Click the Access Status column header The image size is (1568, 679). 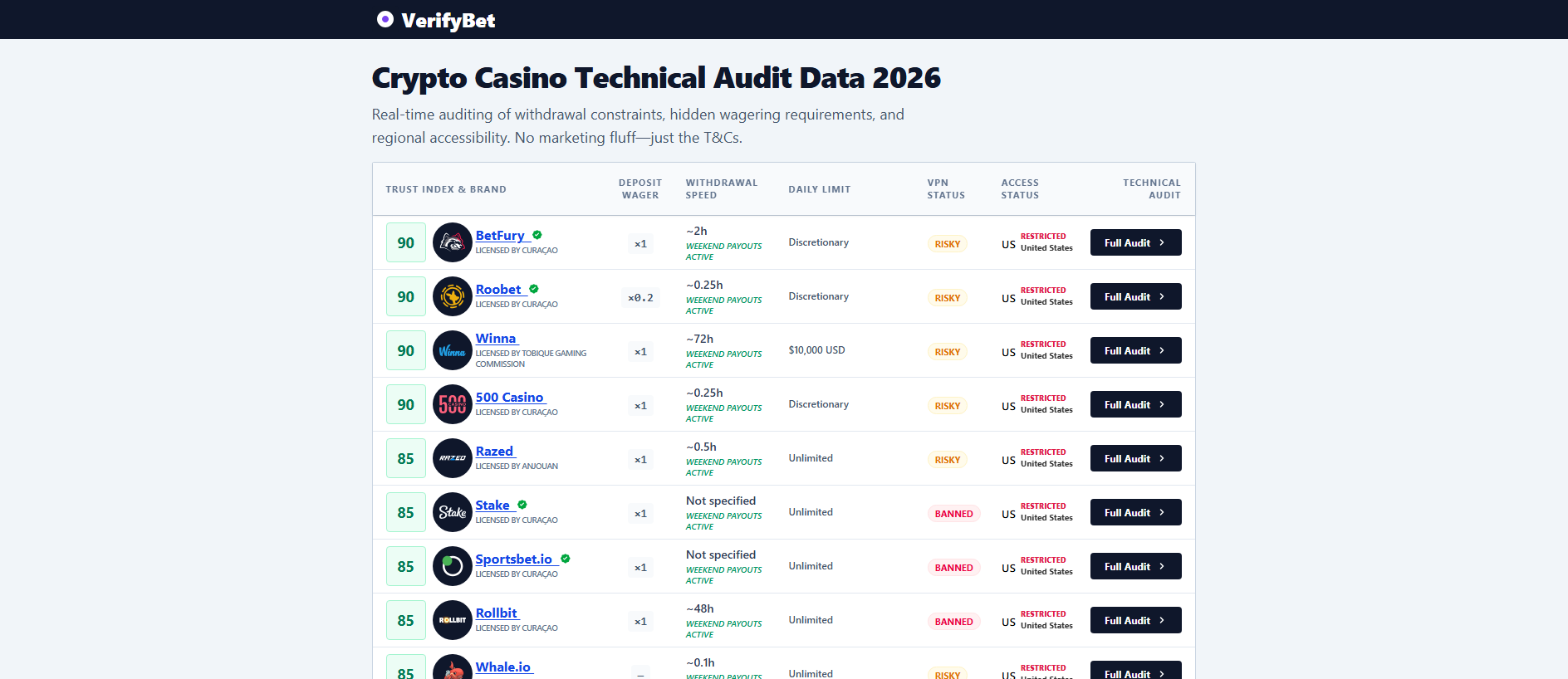(x=1020, y=189)
